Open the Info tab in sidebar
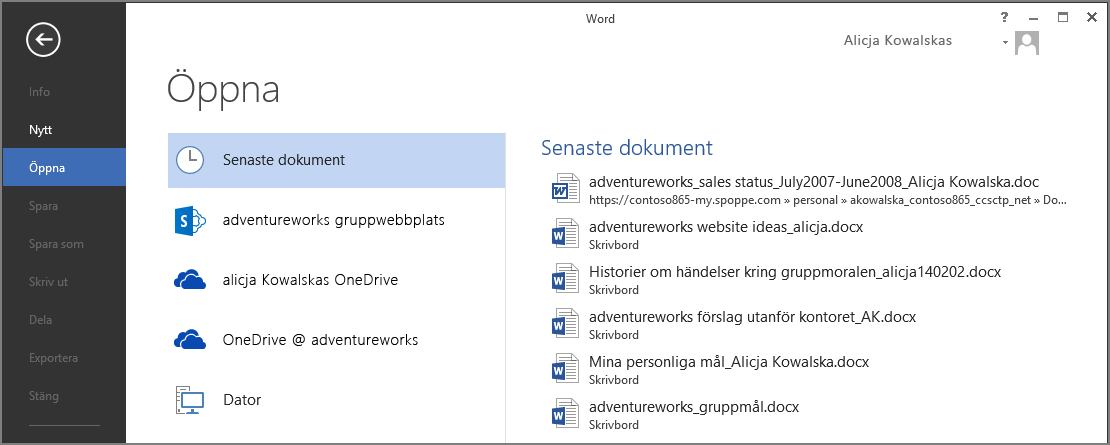The width and height of the screenshot is (1110, 445). click(64, 92)
